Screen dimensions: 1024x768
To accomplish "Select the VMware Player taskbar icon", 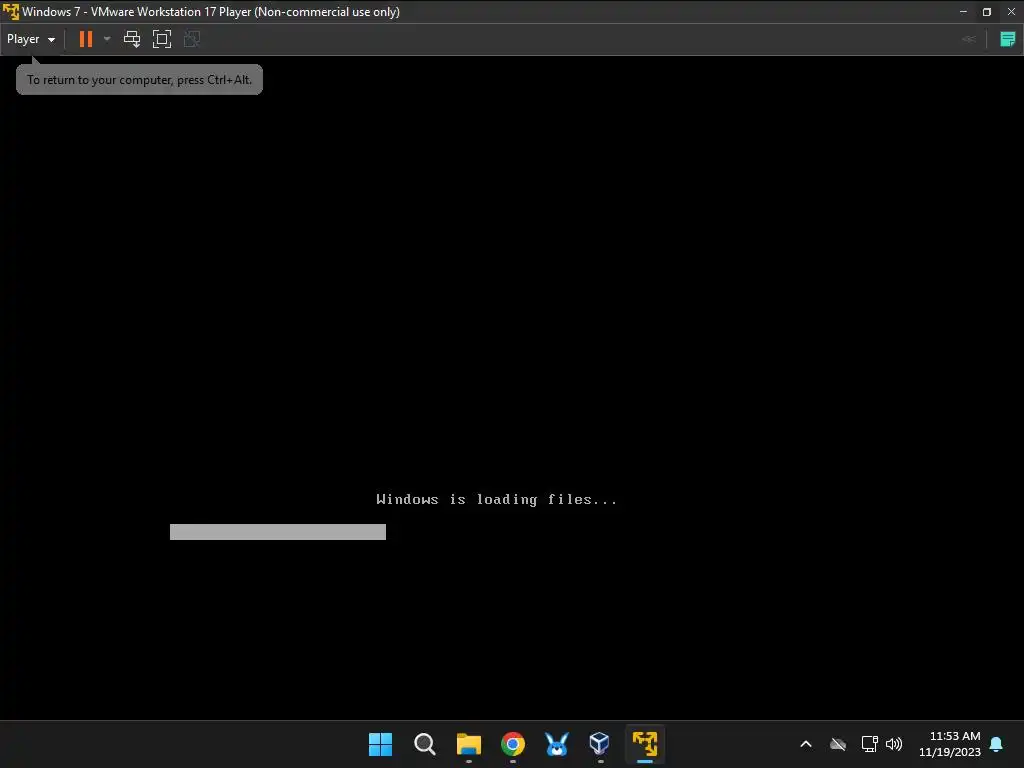I will (645, 744).
